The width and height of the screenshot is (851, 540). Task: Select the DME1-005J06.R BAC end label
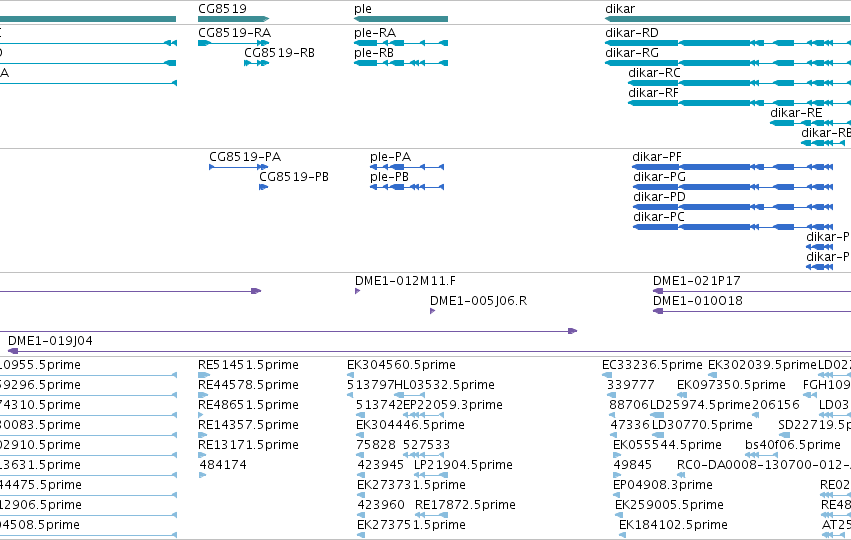pos(478,301)
